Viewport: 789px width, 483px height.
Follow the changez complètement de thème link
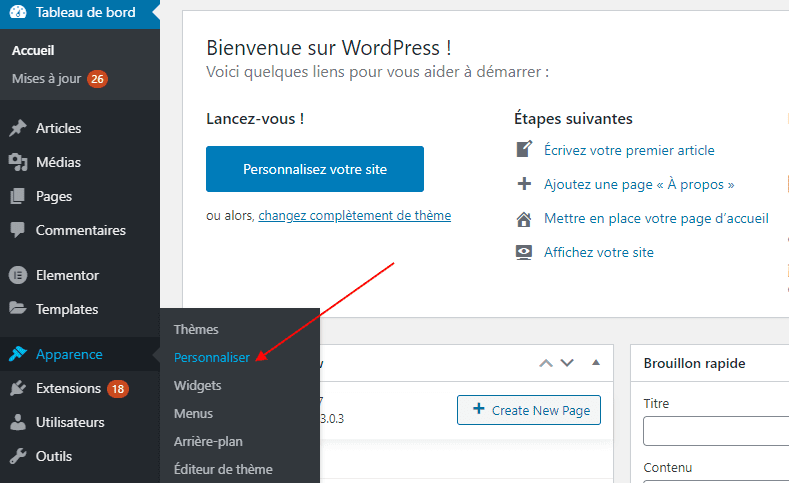click(x=355, y=215)
